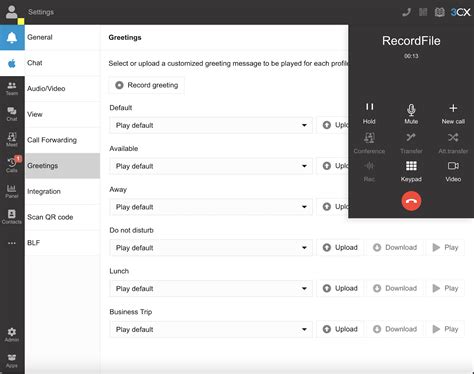
Task: Open Meet in the left sidebar
Action: [12, 140]
